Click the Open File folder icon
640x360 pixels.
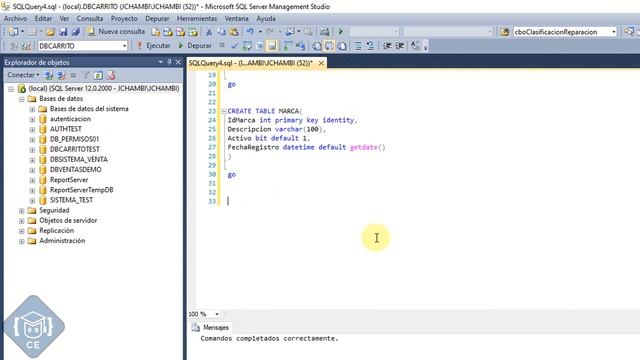coord(51,32)
